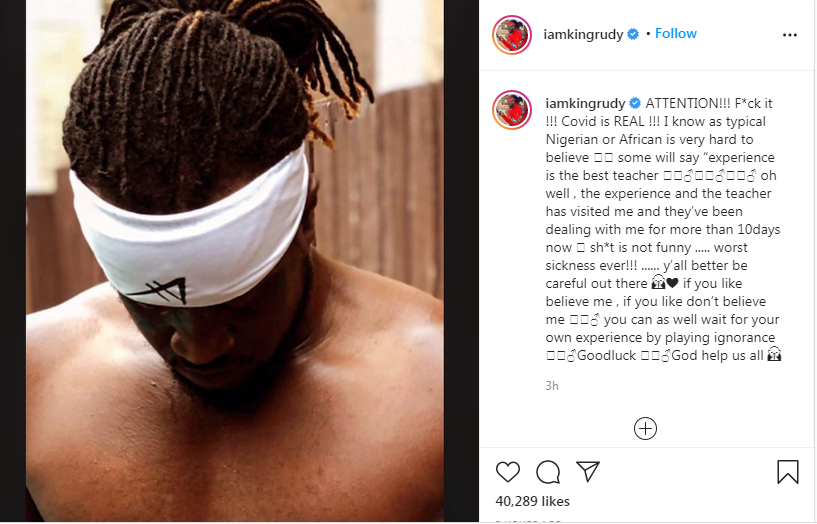Open the comment bubble icon
The image size is (817, 524).
[x=548, y=472]
